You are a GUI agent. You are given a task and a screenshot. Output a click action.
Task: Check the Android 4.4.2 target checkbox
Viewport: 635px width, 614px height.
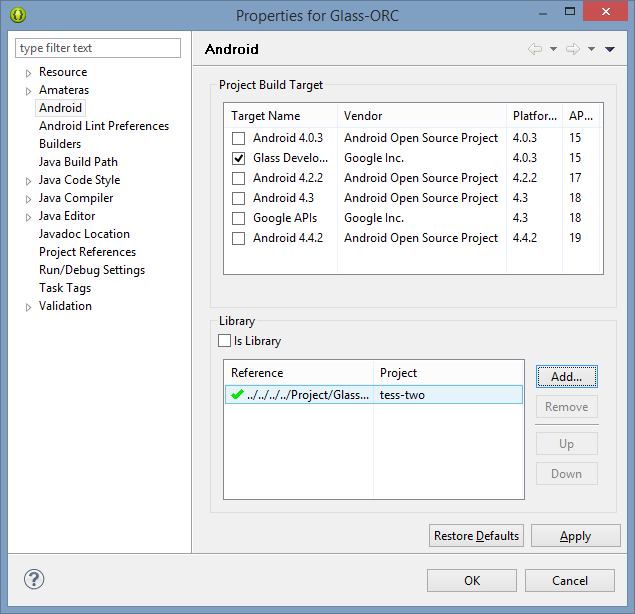point(238,238)
